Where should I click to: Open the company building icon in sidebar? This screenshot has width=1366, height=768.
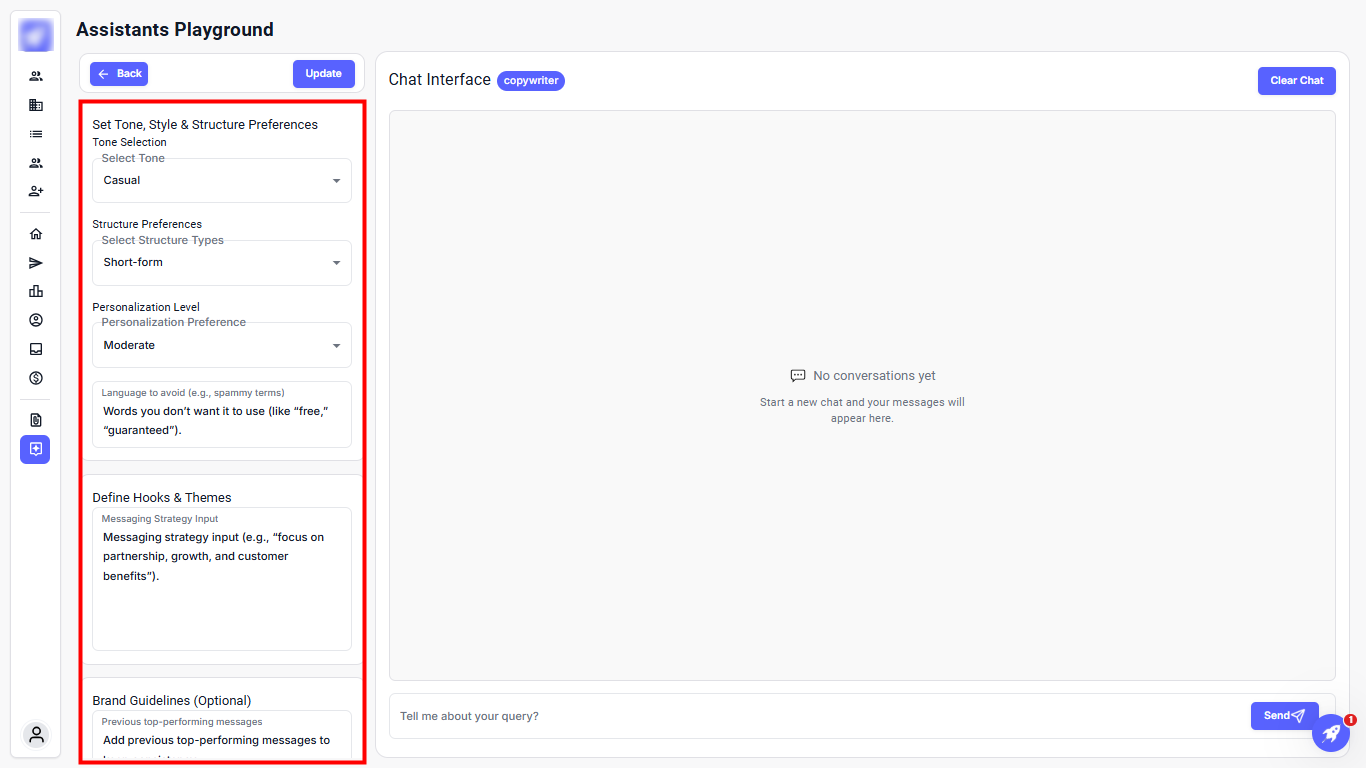pos(36,105)
